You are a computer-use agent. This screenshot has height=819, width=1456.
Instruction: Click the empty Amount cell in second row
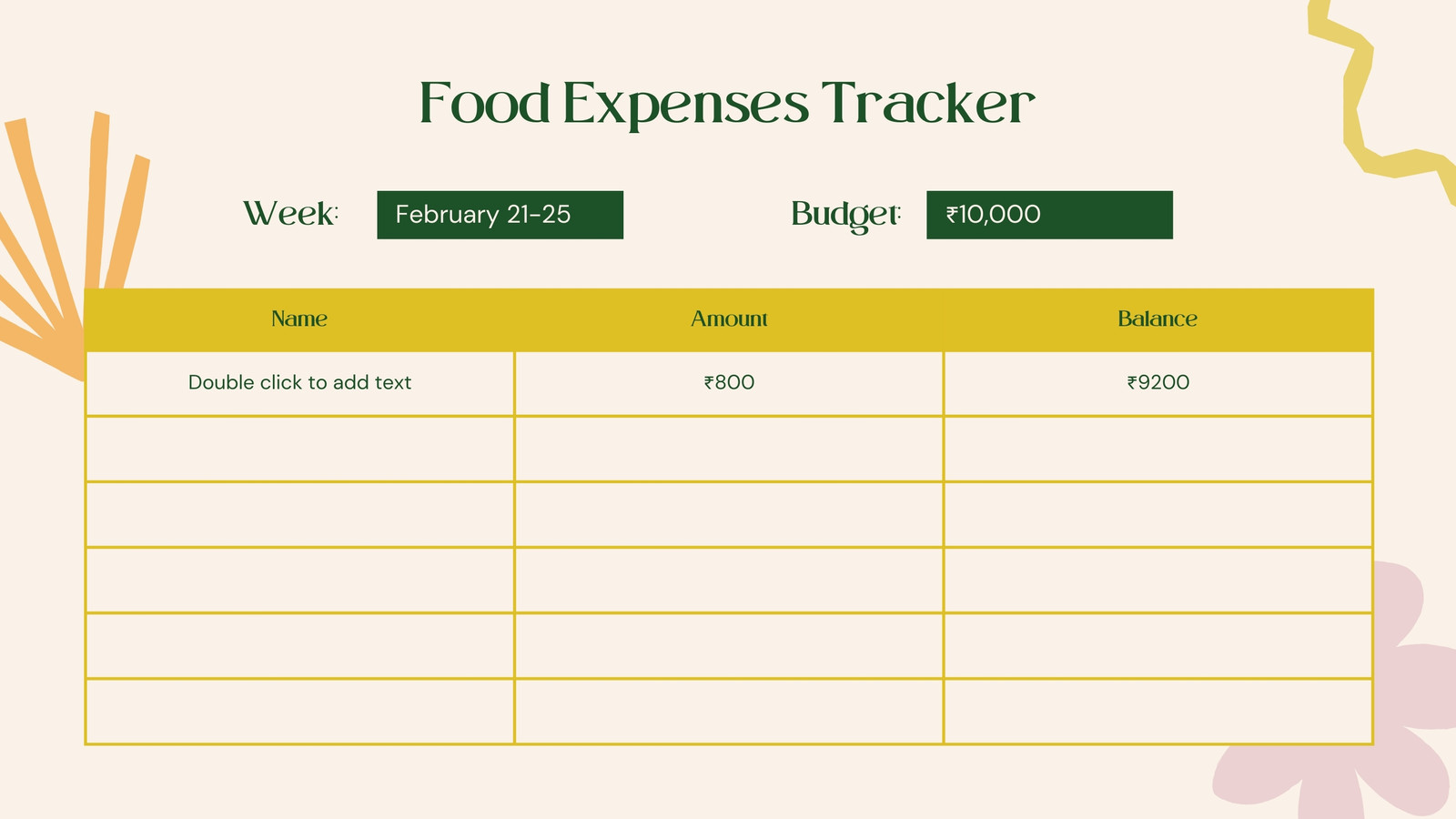pyautogui.click(x=729, y=449)
